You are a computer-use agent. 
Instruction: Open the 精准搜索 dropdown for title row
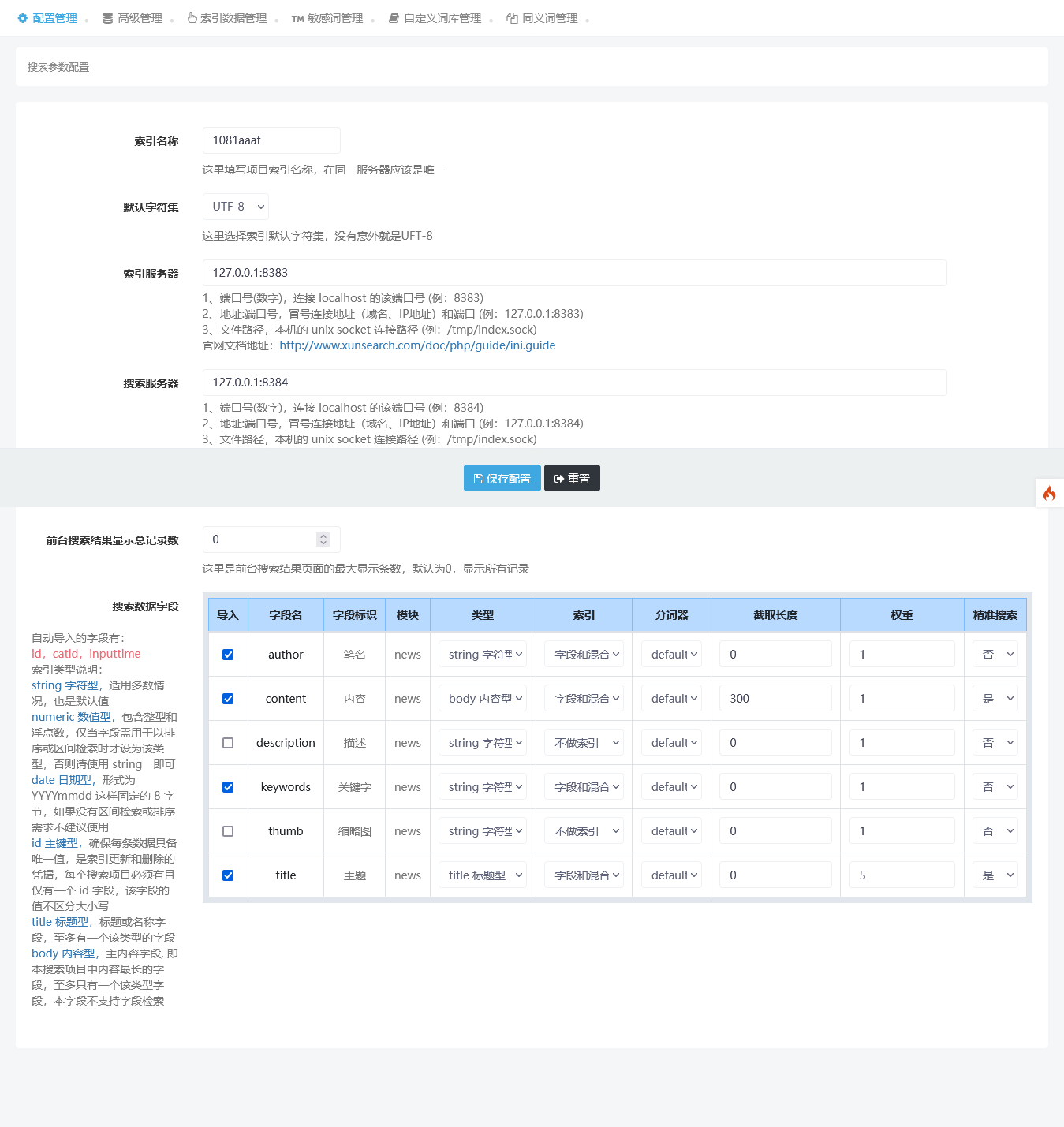(995, 875)
